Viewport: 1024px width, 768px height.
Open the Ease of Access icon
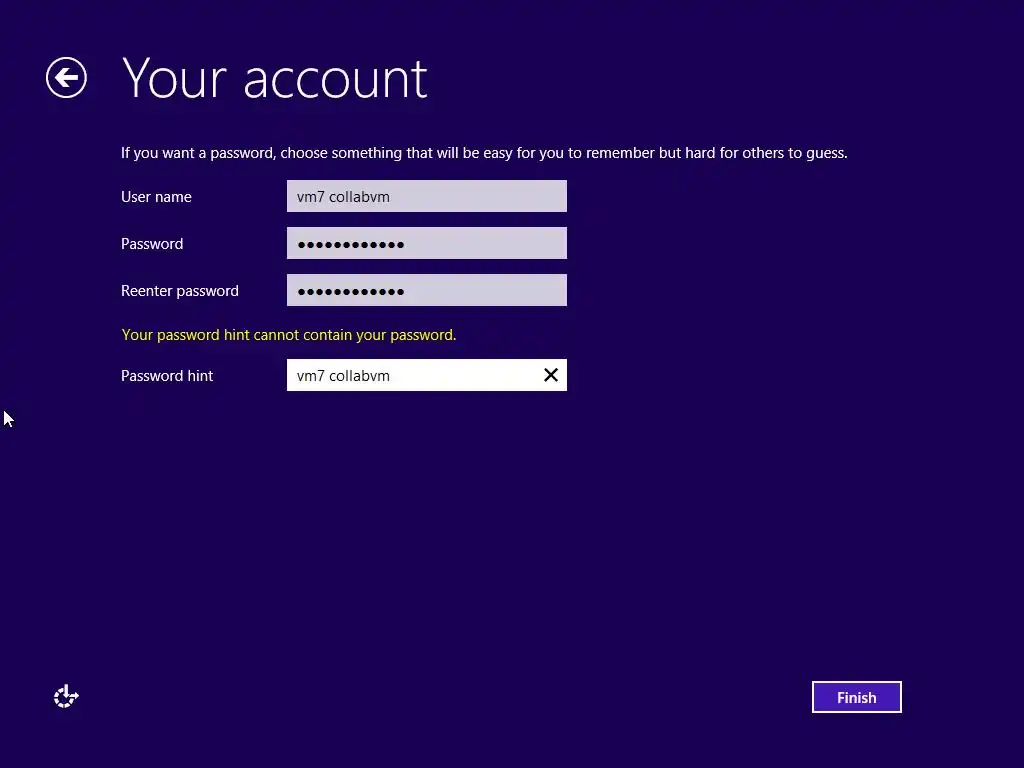66,697
